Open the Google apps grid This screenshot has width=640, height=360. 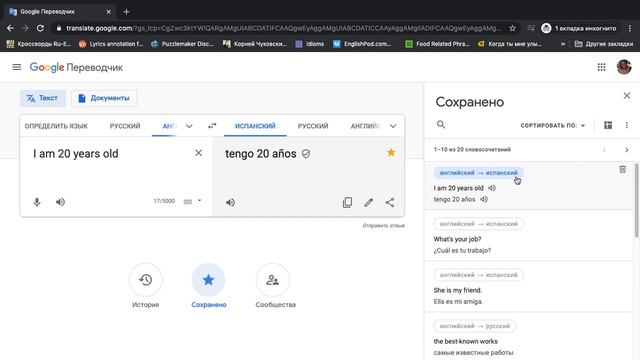pyautogui.click(x=601, y=67)
